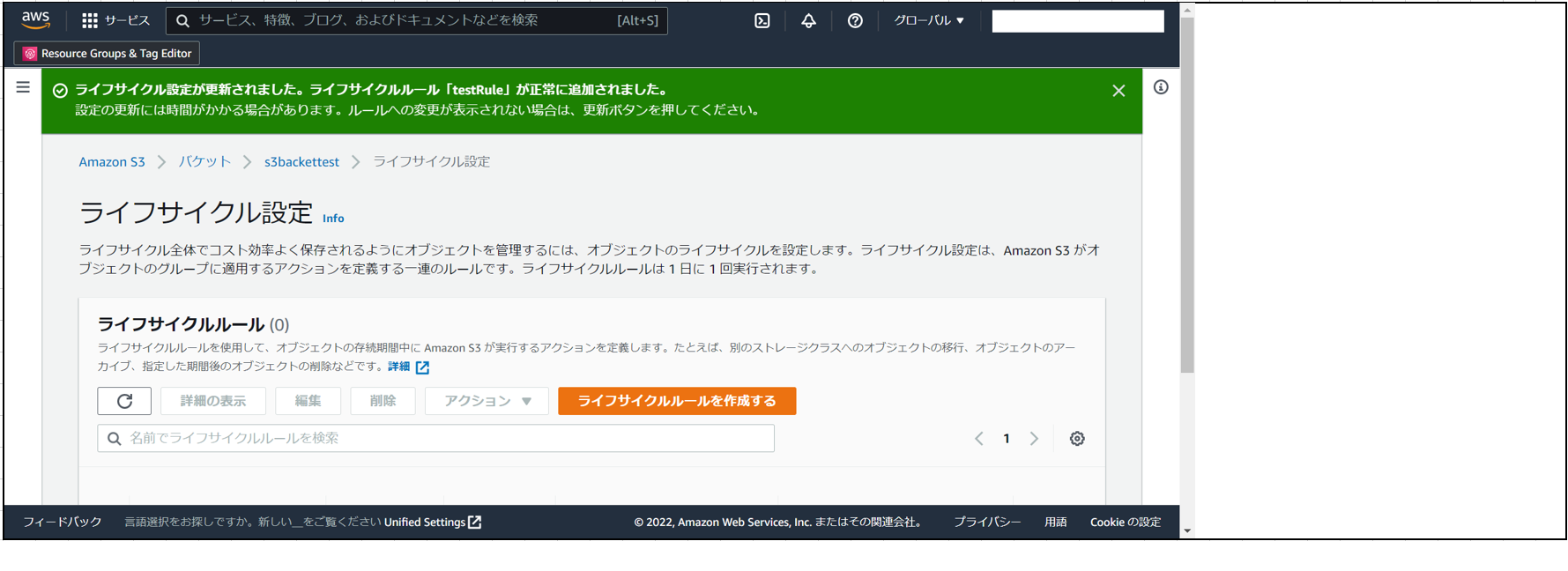Open the global region dropdown

[x=929, y=20]
